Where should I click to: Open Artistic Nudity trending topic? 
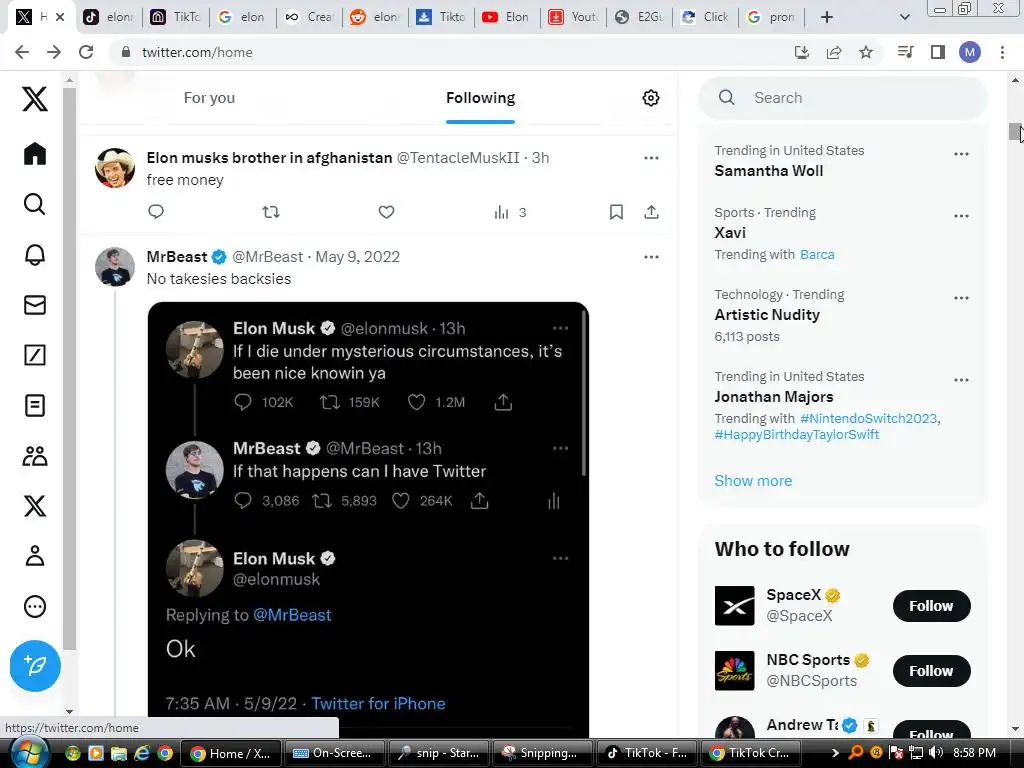click(767, 315)
